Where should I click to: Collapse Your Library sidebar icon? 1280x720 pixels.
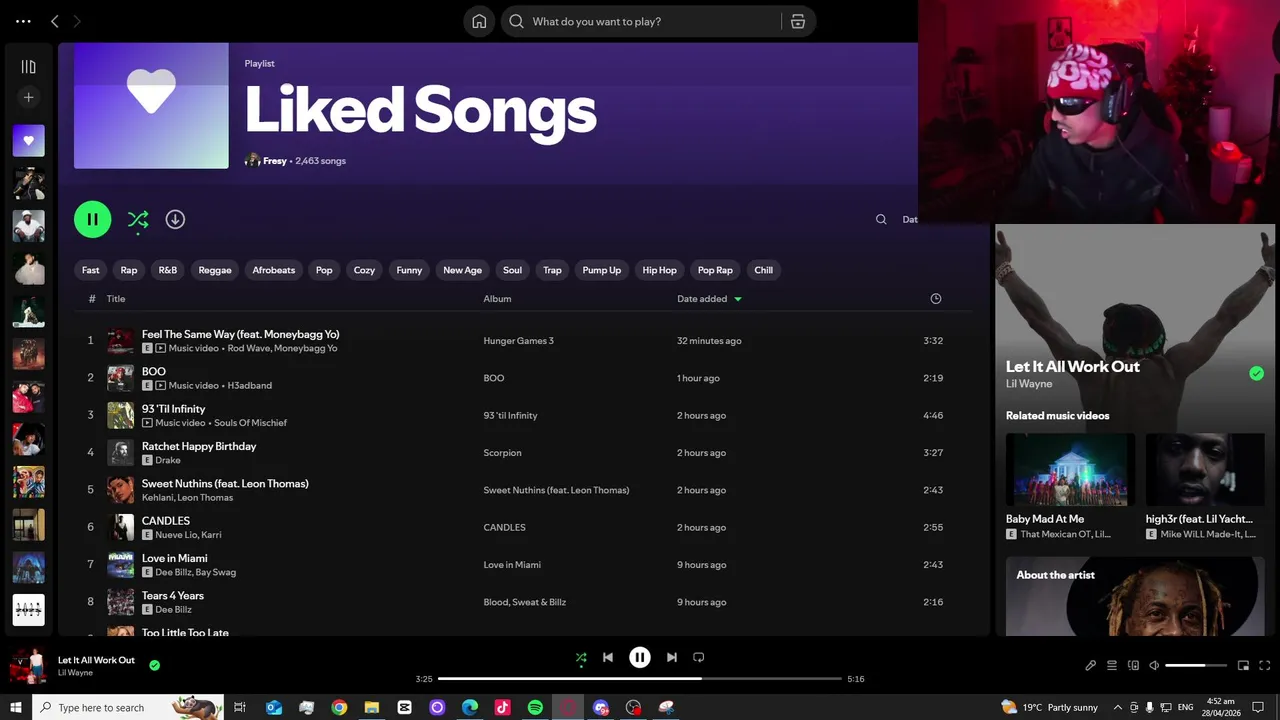[x=28, y=67]
